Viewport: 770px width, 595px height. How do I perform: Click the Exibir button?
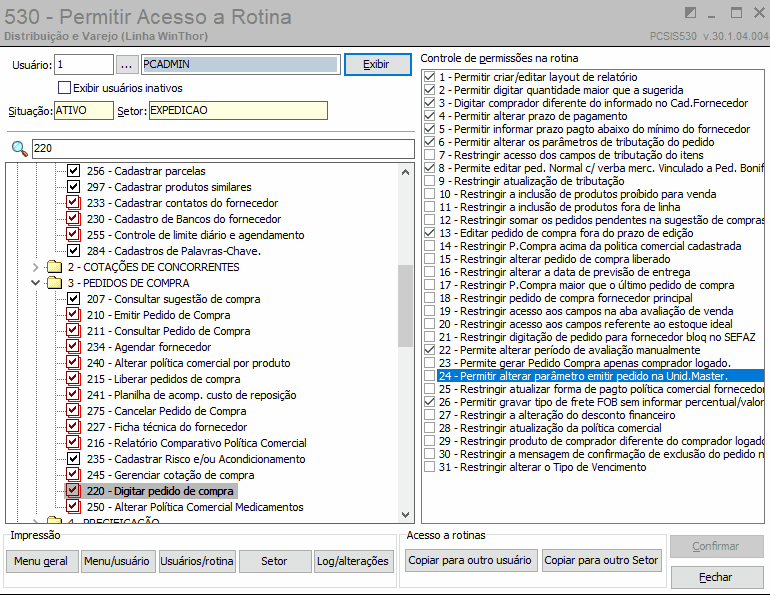pyautogui.click(x=378, y=64)
